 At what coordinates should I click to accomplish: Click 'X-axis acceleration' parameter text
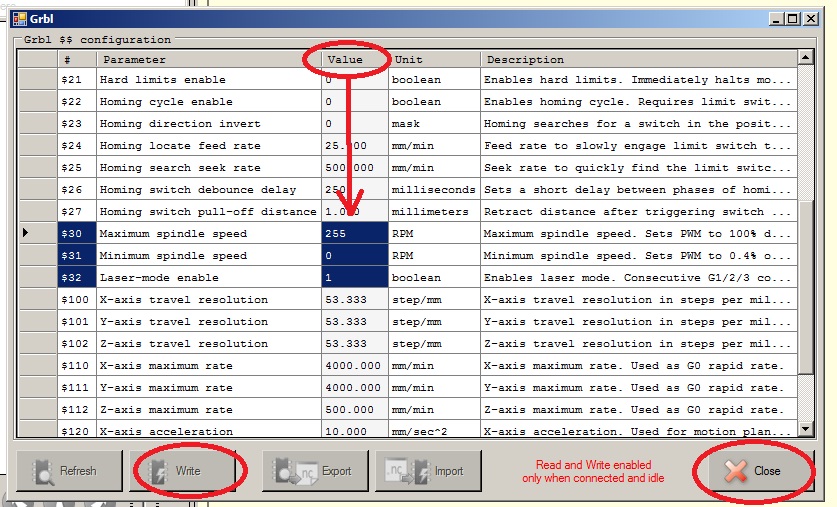(166, 431)
